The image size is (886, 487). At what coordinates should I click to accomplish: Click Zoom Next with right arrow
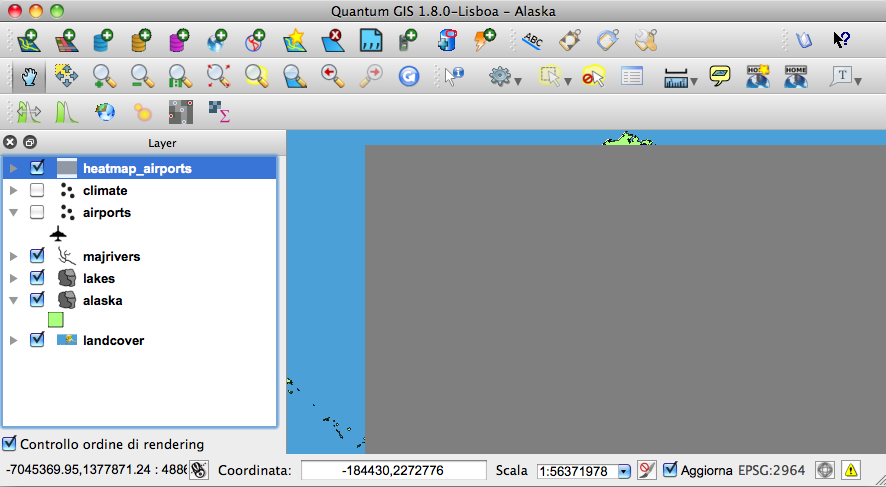[371, 76]
